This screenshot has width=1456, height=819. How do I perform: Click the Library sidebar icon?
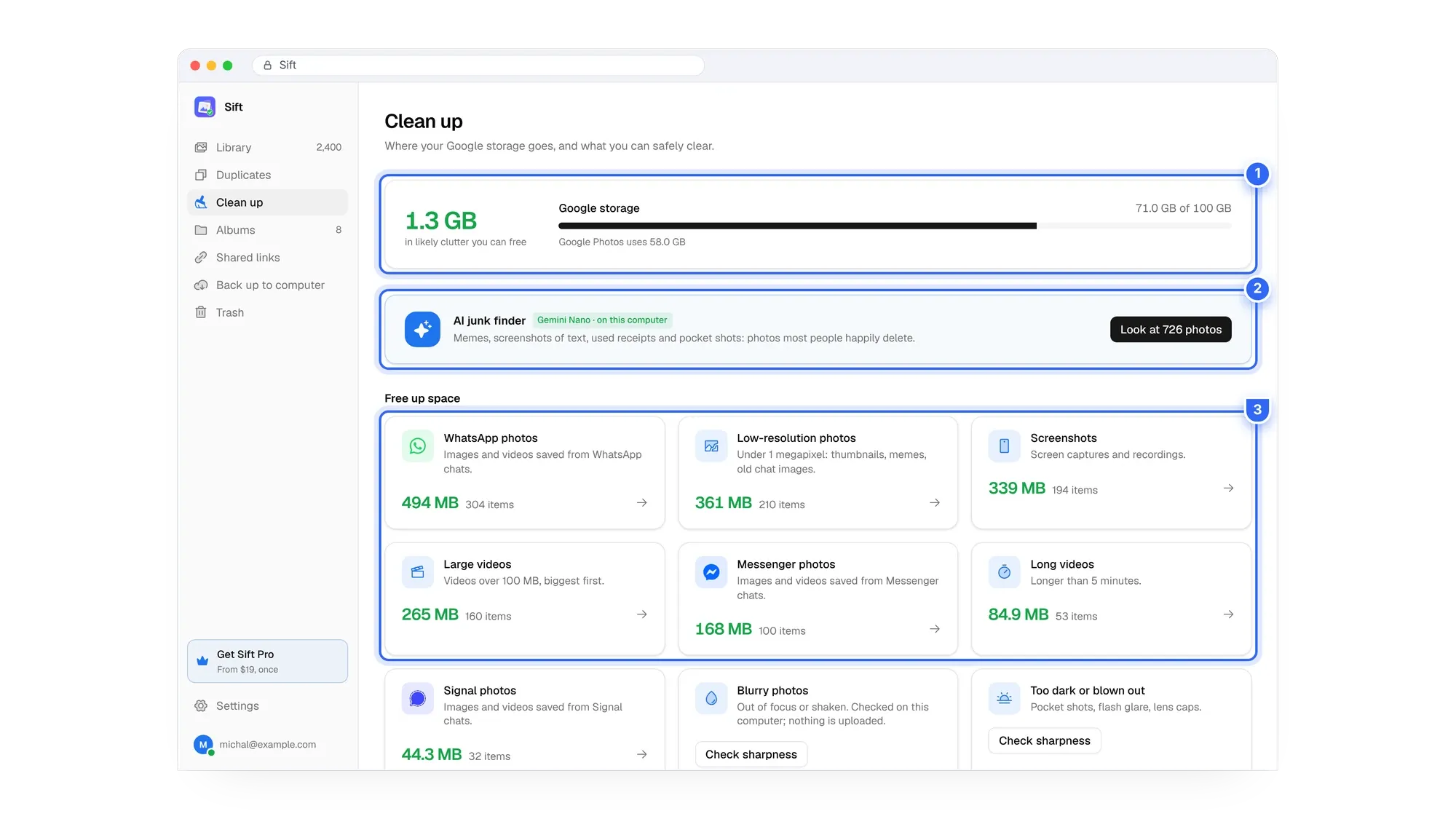pos(201,147)
